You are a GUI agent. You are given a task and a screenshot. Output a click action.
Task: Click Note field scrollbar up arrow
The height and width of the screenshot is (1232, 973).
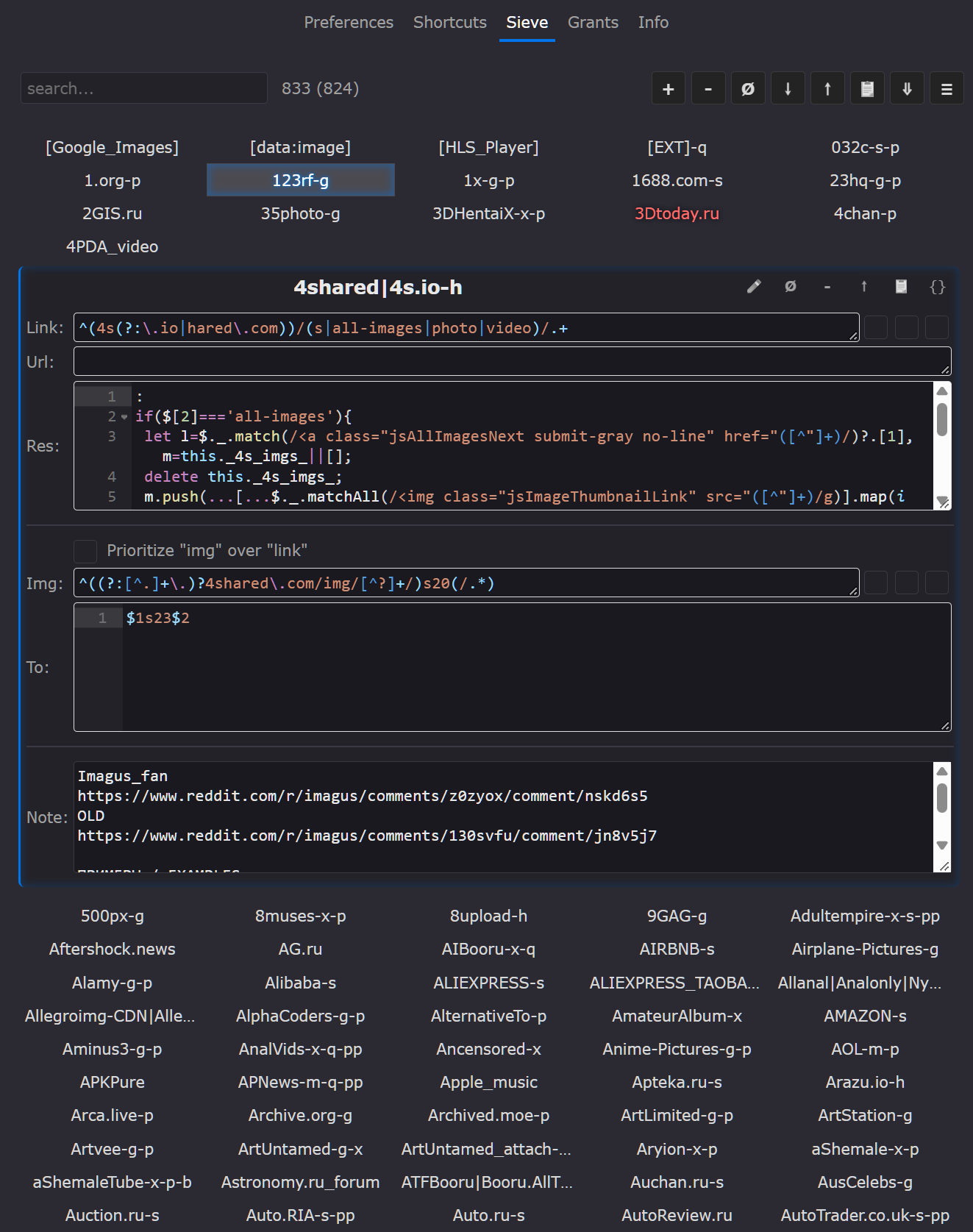[942, 771]
